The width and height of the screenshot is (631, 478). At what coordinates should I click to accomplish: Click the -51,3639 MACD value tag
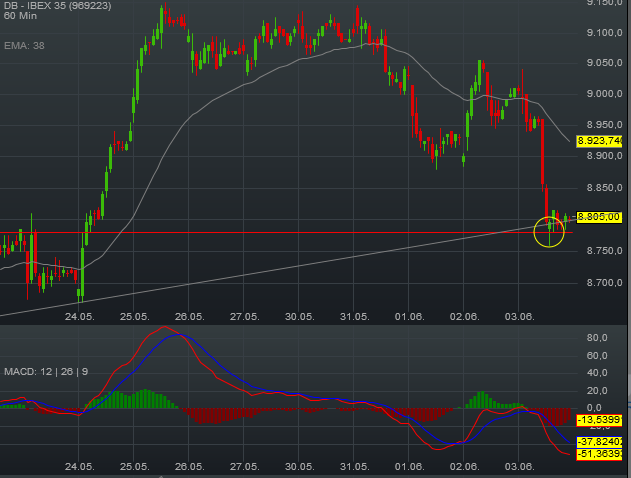[x=600, y=453]
